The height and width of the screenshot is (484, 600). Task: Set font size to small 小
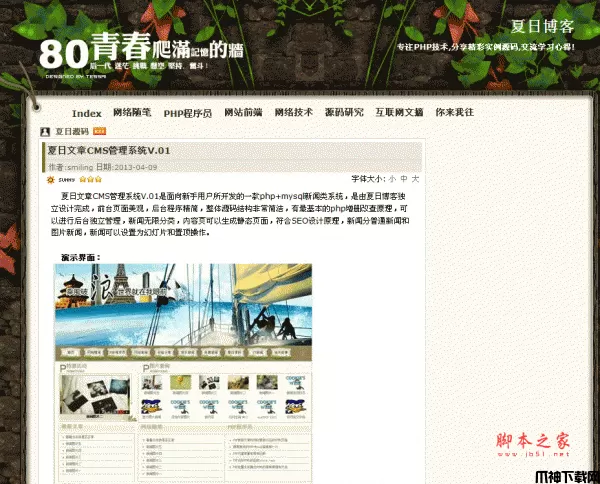392,179
